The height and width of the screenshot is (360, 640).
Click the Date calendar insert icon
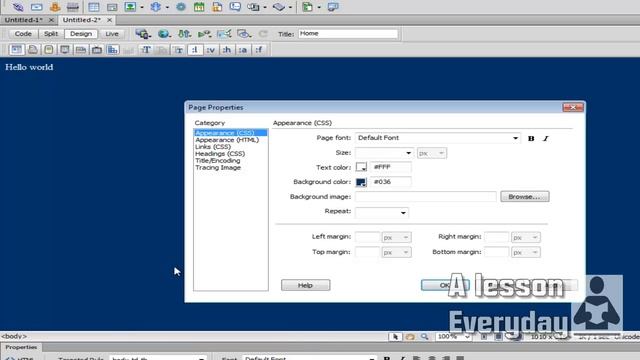click(x=199, y=7)
